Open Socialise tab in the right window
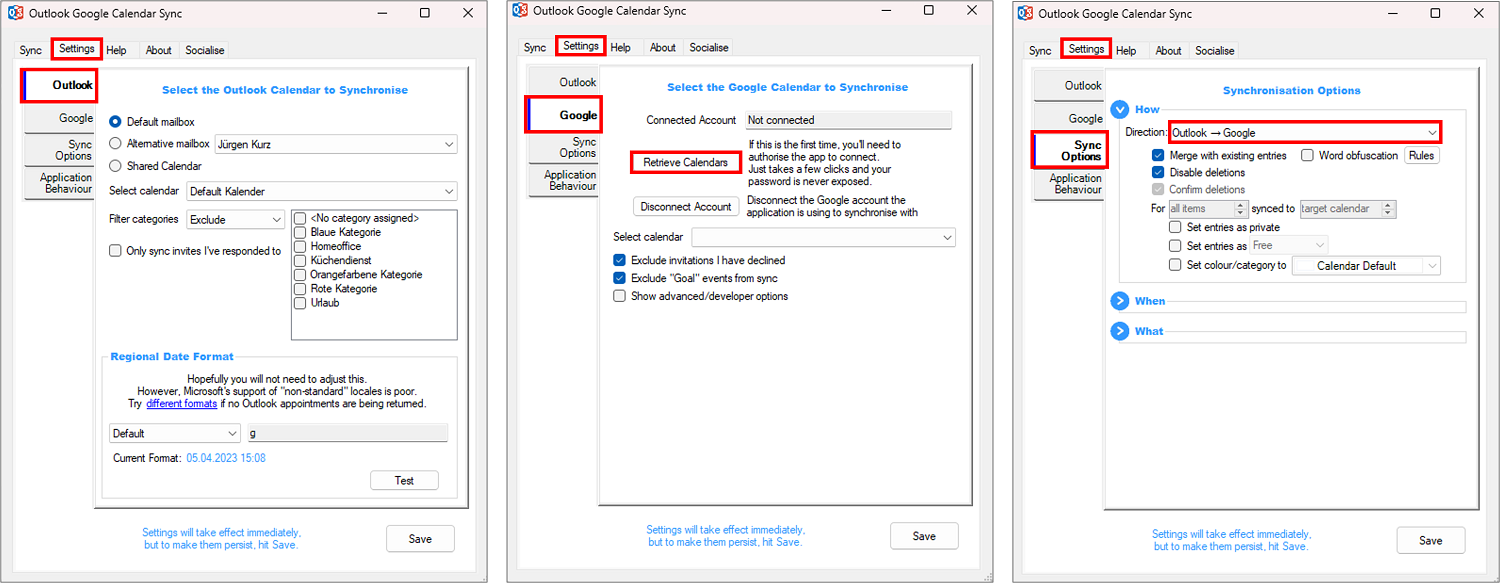Image resolution: width=1500 pixels, height=583 pixels. coord(1215,50)
